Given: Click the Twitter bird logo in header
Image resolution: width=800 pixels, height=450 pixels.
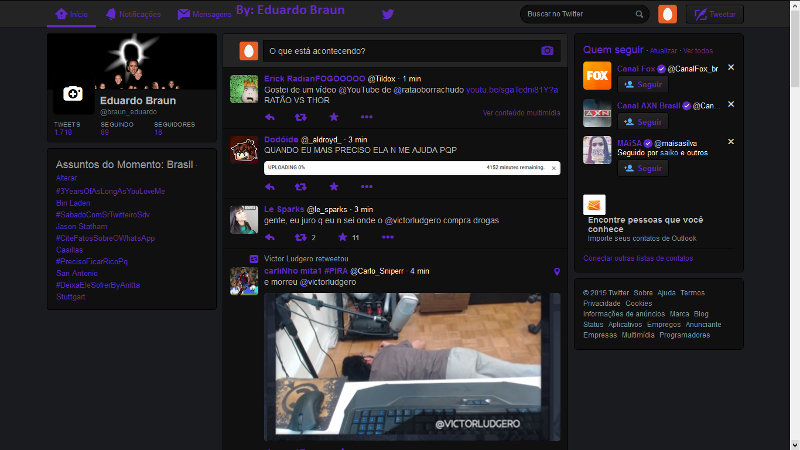Looking at the screenshot, I should click(x=388, y=14).
